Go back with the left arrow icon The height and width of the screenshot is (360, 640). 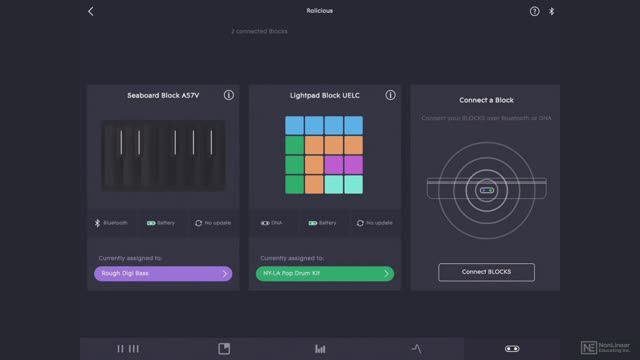click(x=91, y=11)
